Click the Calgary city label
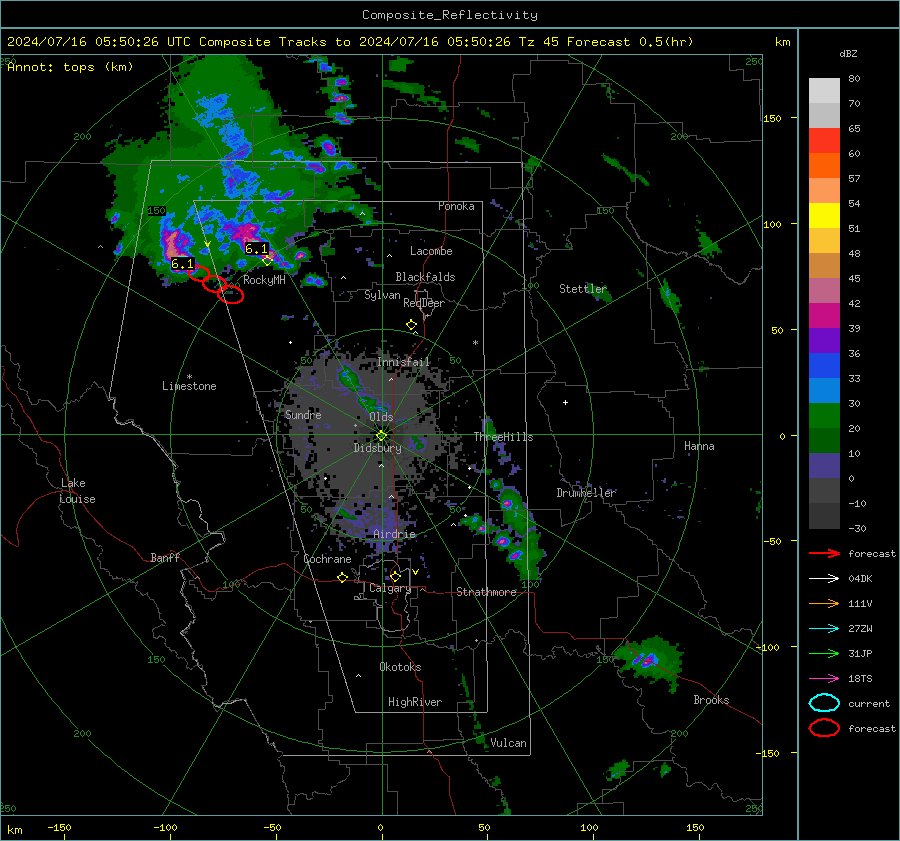Image resolution: width=900 pixels, height=841 pixels. point(390,588)
